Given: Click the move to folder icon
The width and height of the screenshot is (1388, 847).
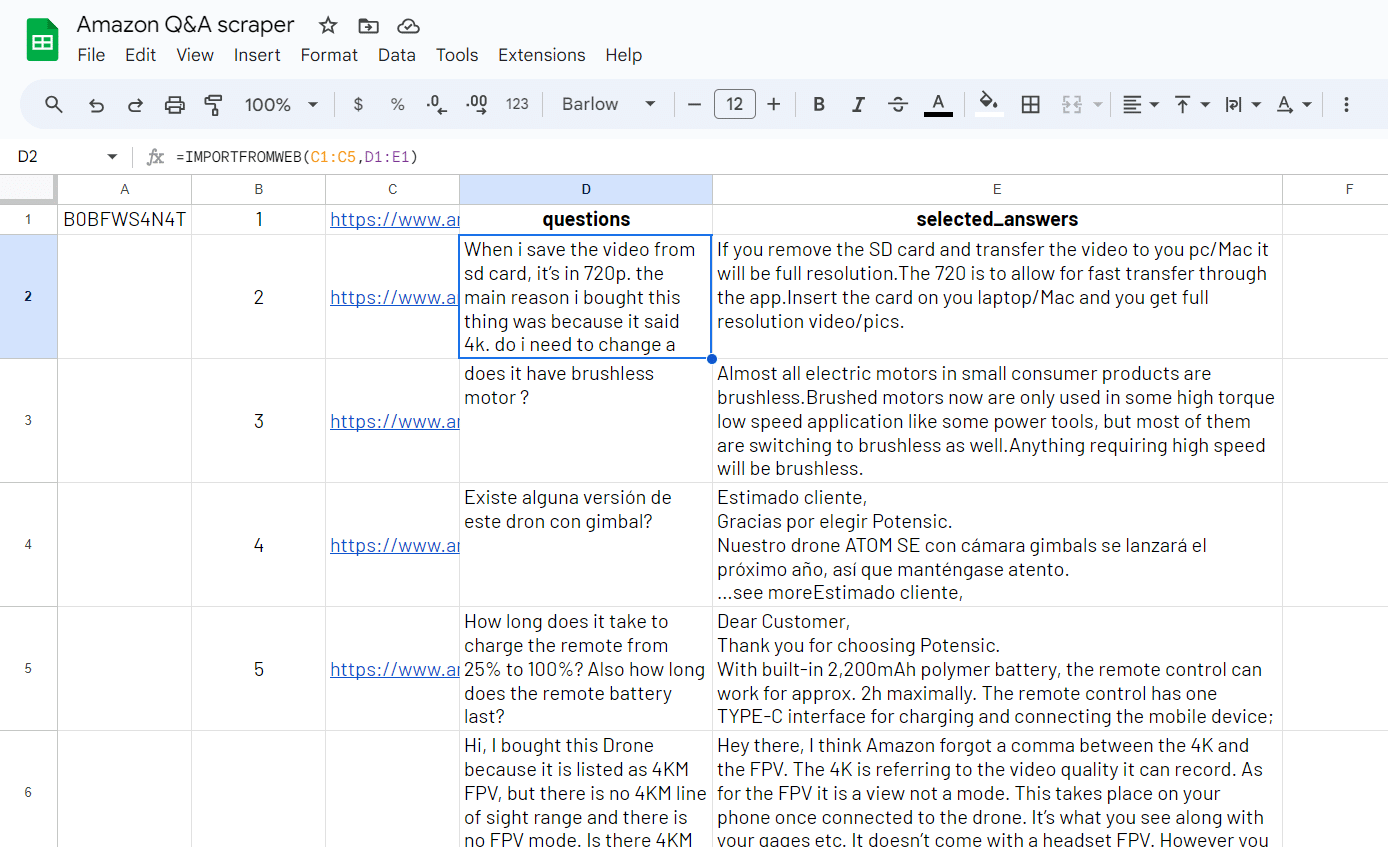Looking at the screenshot, I should click(368, 26).
